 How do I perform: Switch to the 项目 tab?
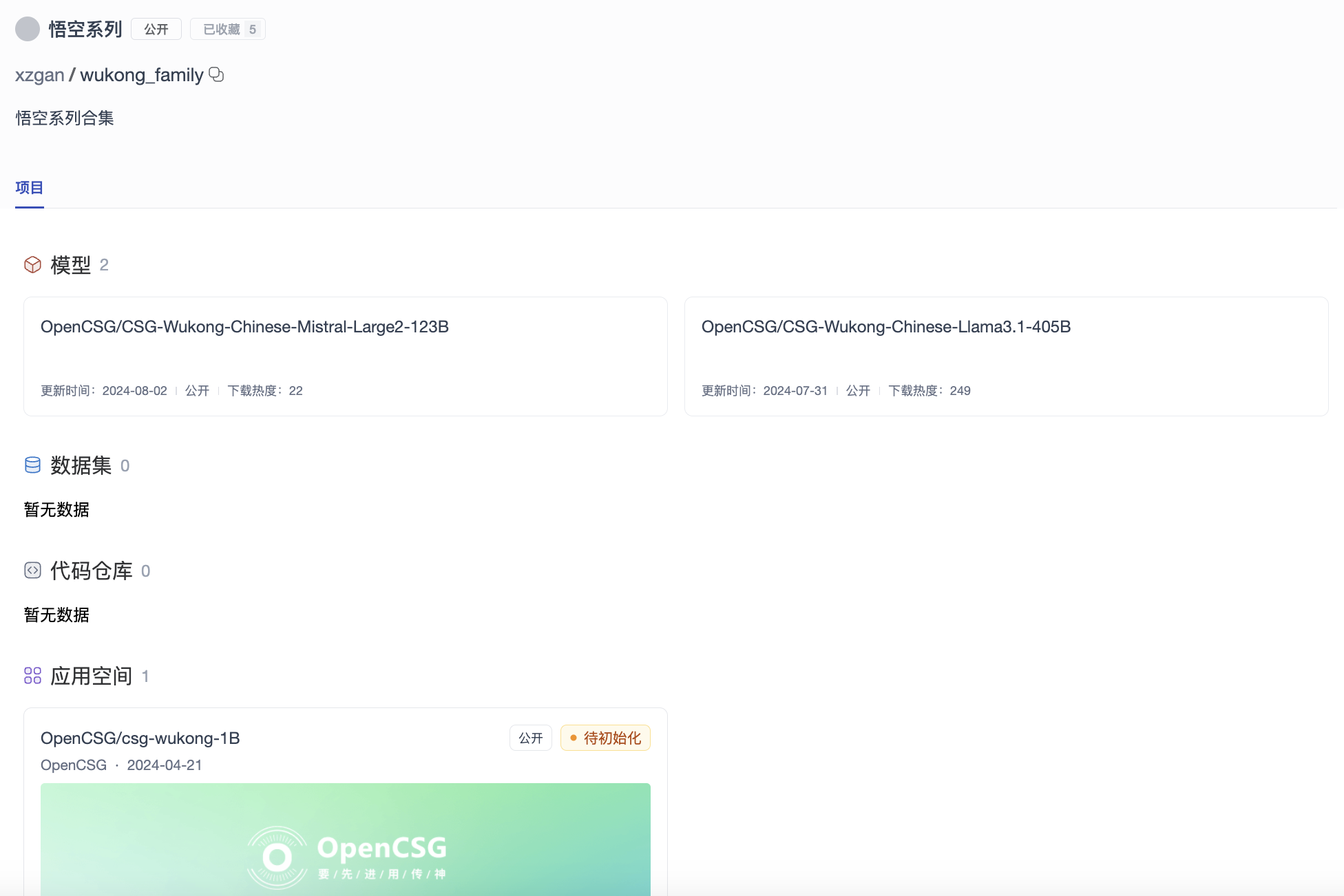[x=29, y=187]
